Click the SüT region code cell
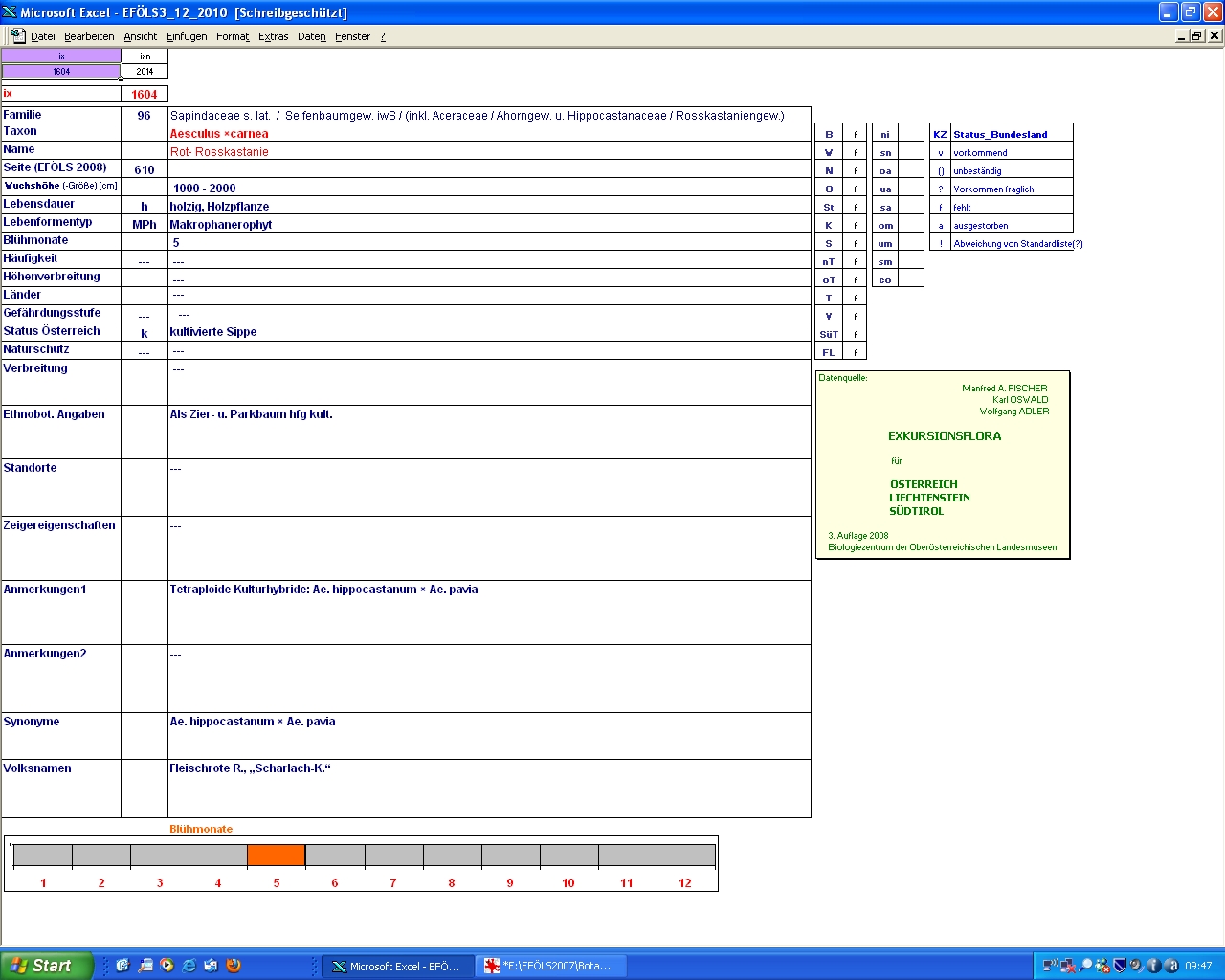1225x980 pixels. 829,334
